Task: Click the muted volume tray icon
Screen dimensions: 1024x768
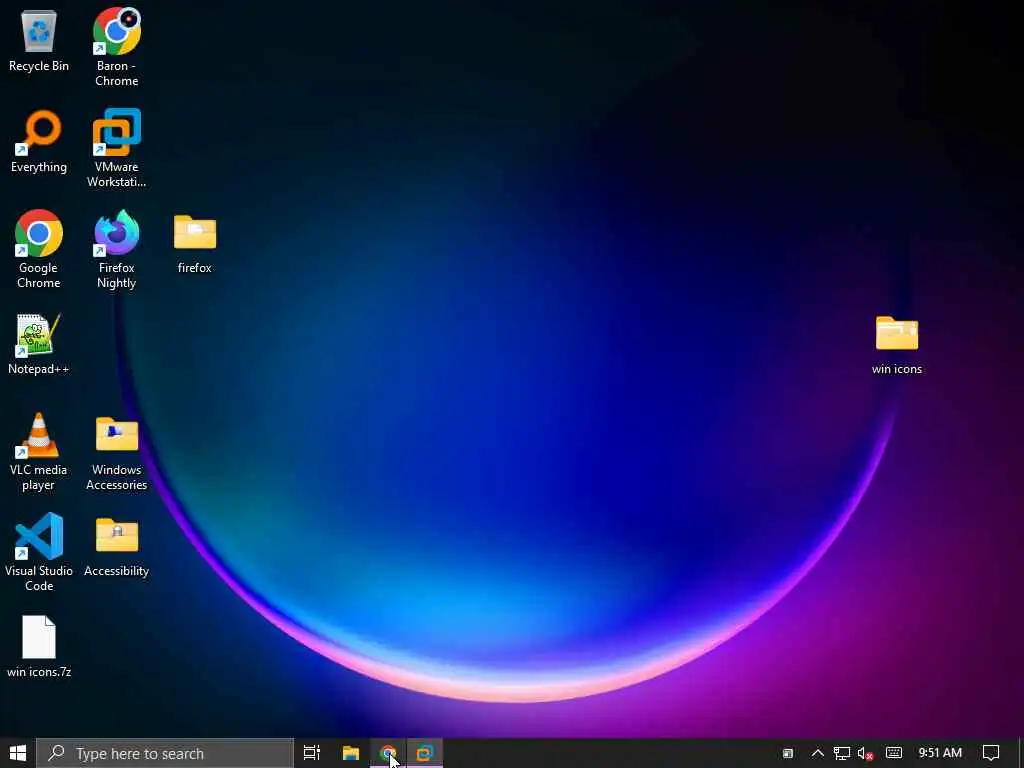Action: click(x=866, y=753)
